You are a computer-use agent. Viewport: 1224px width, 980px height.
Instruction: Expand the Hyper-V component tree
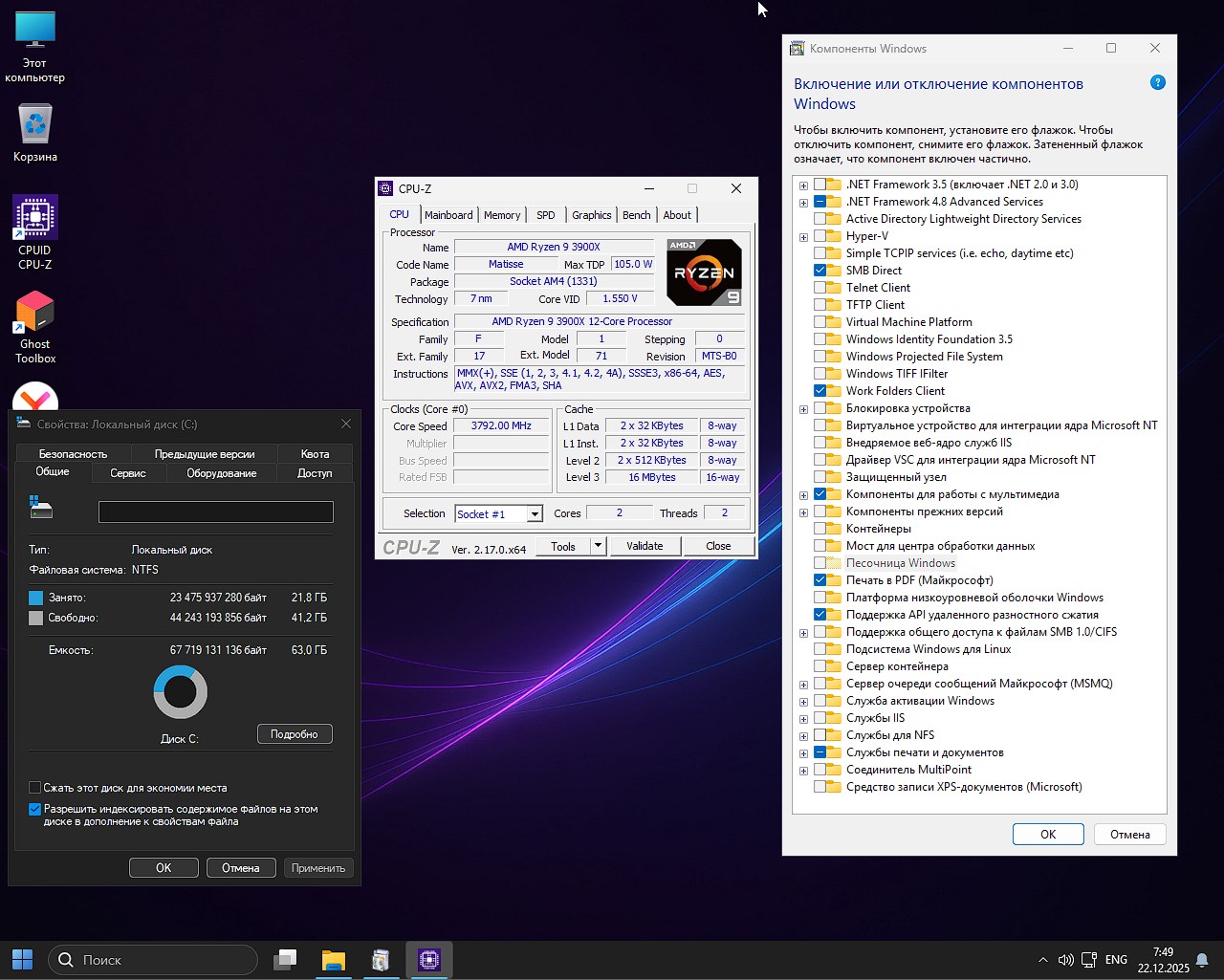(x=803, y=235)
